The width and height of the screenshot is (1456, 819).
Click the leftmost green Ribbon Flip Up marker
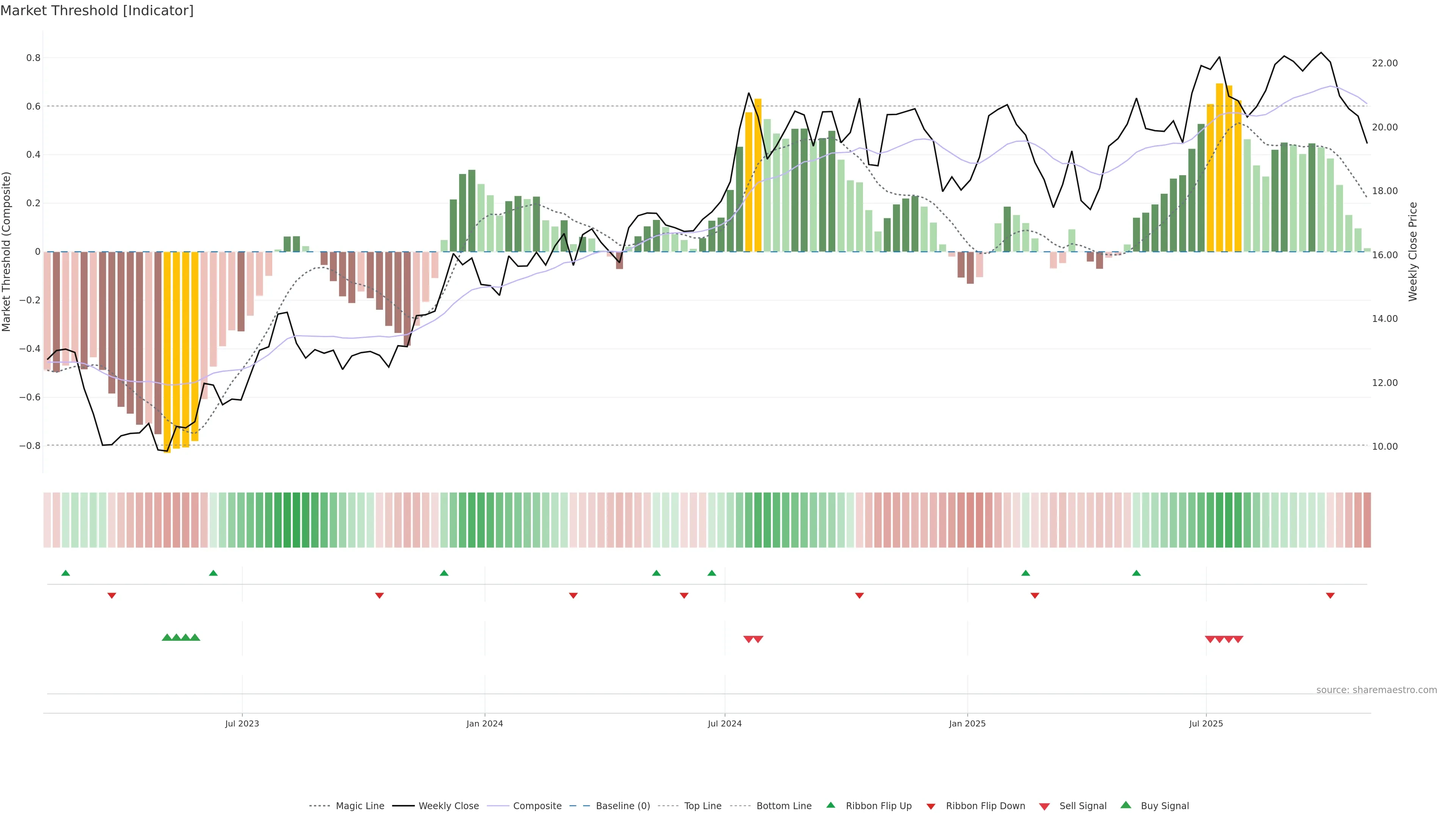66,573
